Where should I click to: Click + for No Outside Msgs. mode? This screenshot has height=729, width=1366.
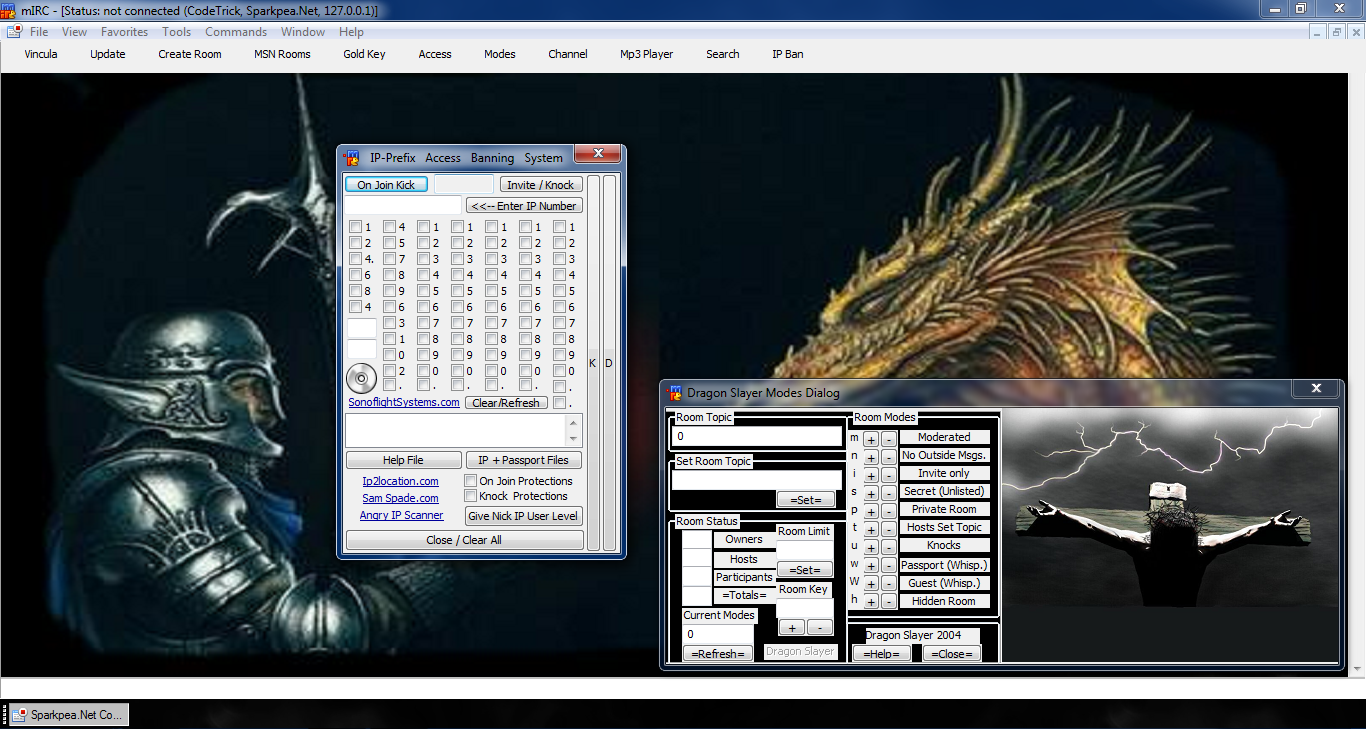click(x=871, y=457)
